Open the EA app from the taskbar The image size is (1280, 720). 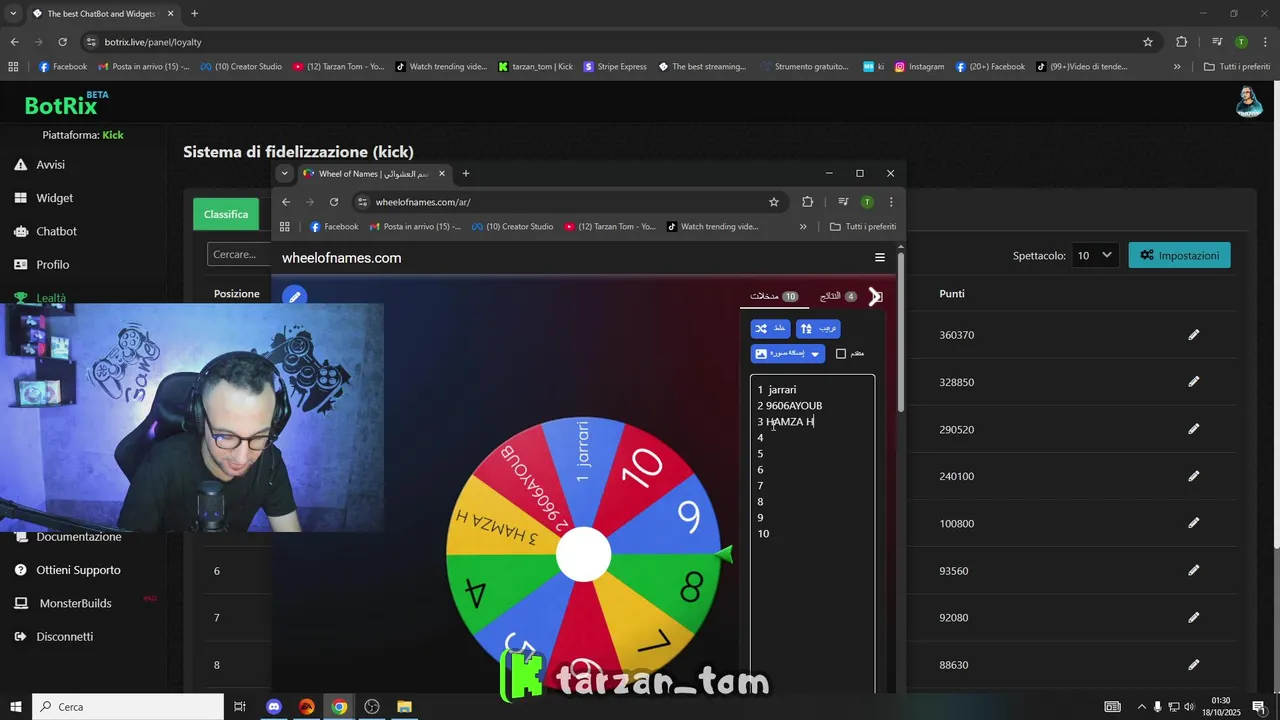point(307,706)
